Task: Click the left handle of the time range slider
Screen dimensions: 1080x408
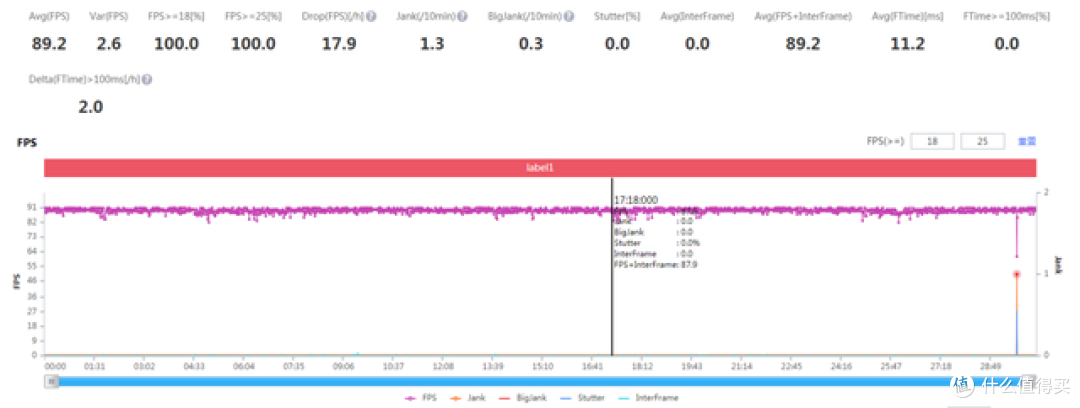Action: click(54, 381)
